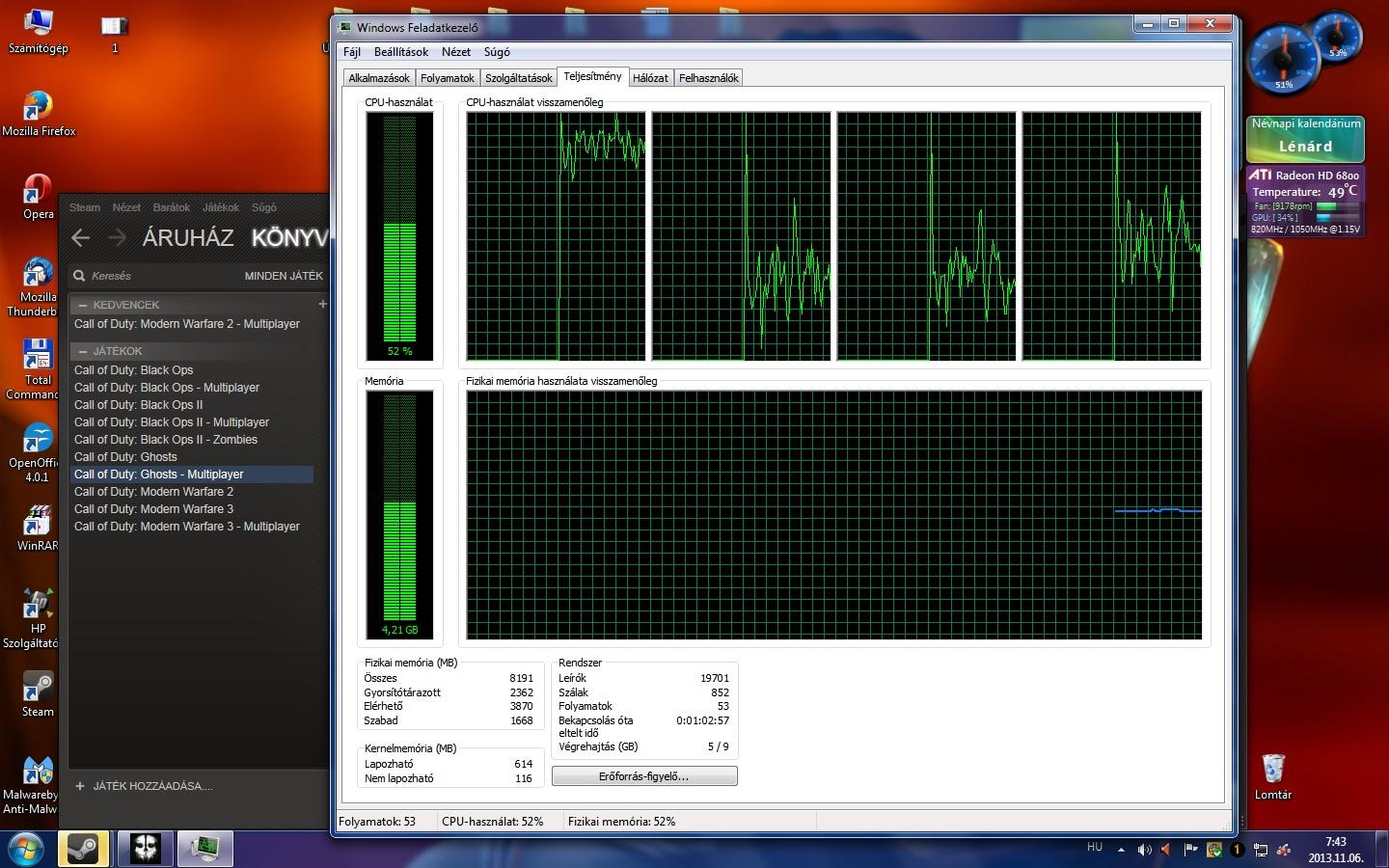The width and height of the screenshot is (1389, 868).
Task: Open the Mozilla Firefox desktop shortcut
Action: [x=39, y=113]
